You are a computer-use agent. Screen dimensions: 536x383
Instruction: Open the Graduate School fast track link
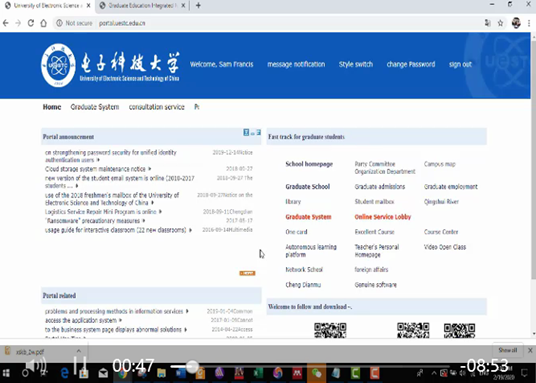308,187
